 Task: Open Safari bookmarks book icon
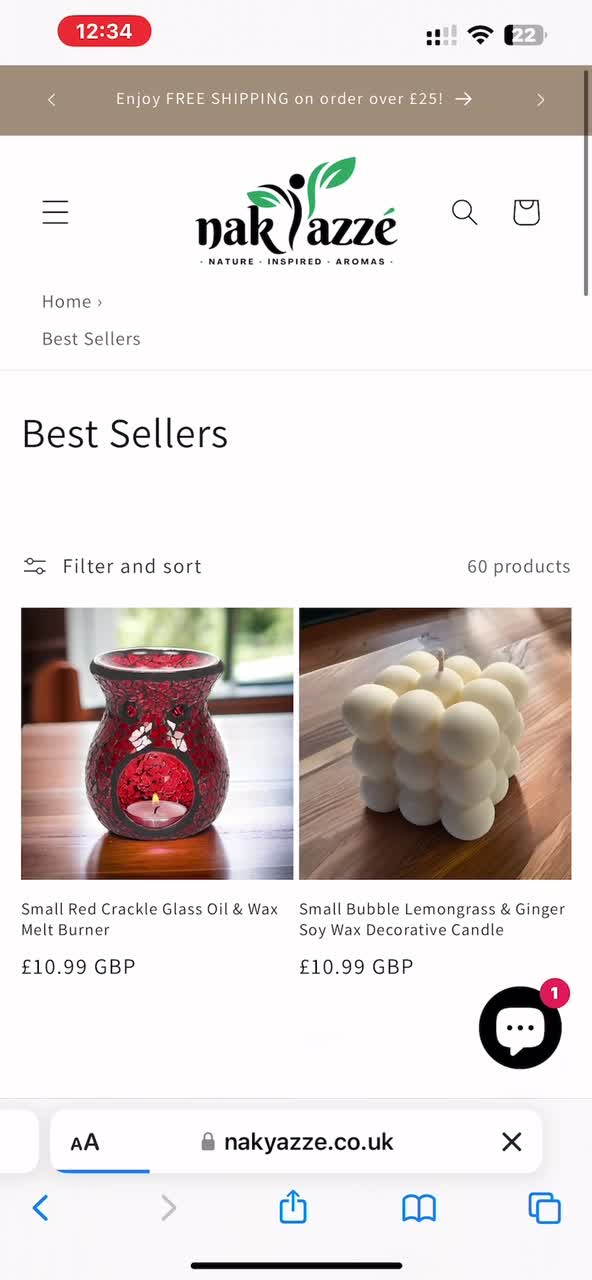419,1208
